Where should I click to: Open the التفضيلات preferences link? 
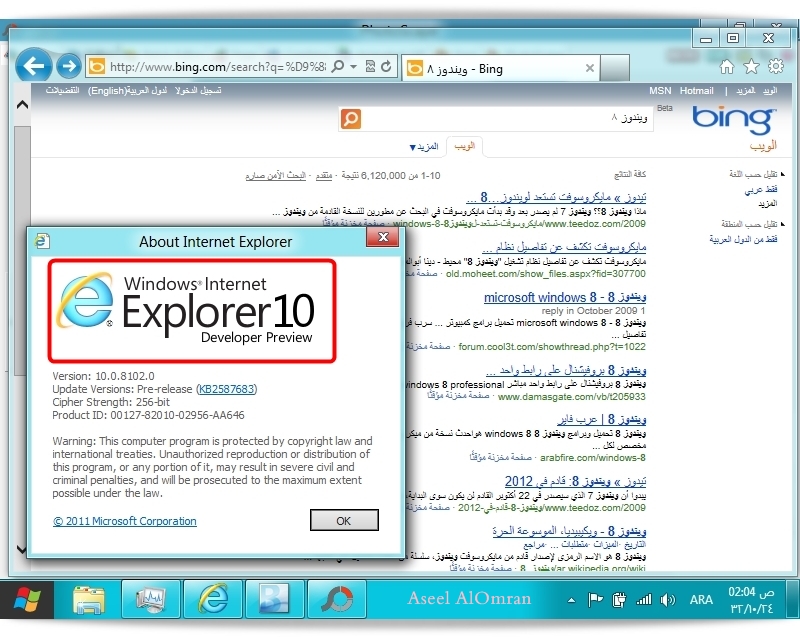tap(62, 91)
